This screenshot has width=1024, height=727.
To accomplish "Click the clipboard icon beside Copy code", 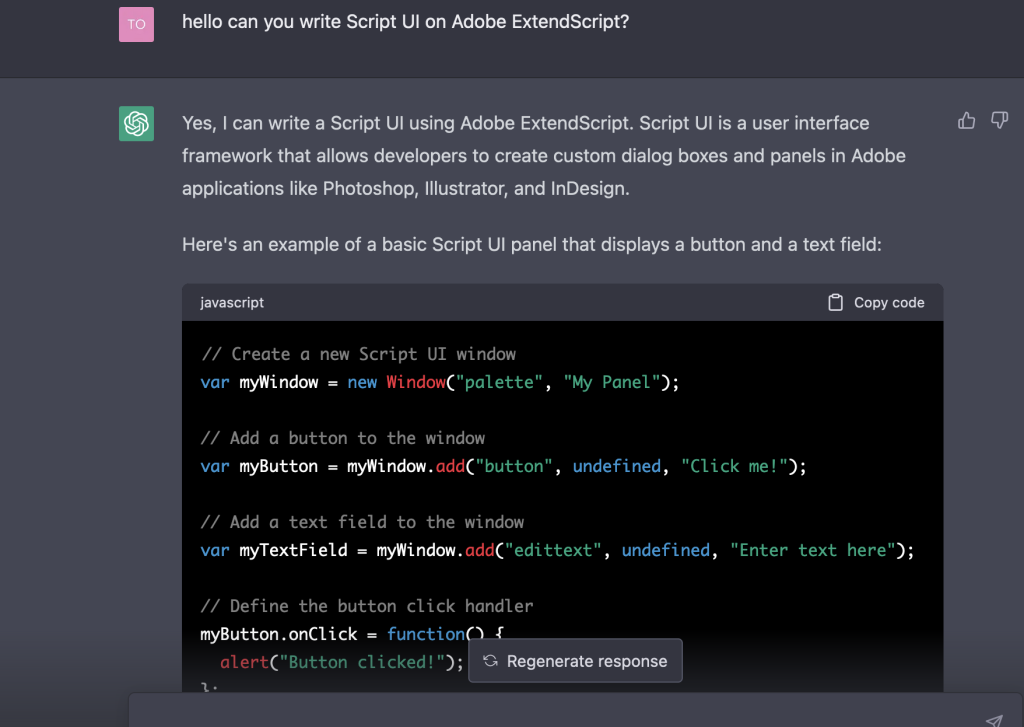I will 836,302.
